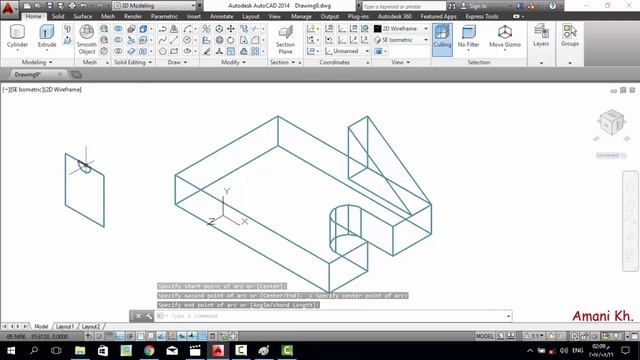The height and width of the screenshot is (360, 640).
Task: Switch to the Parametric ribbon tab
Action: click(x=164, y=16)
